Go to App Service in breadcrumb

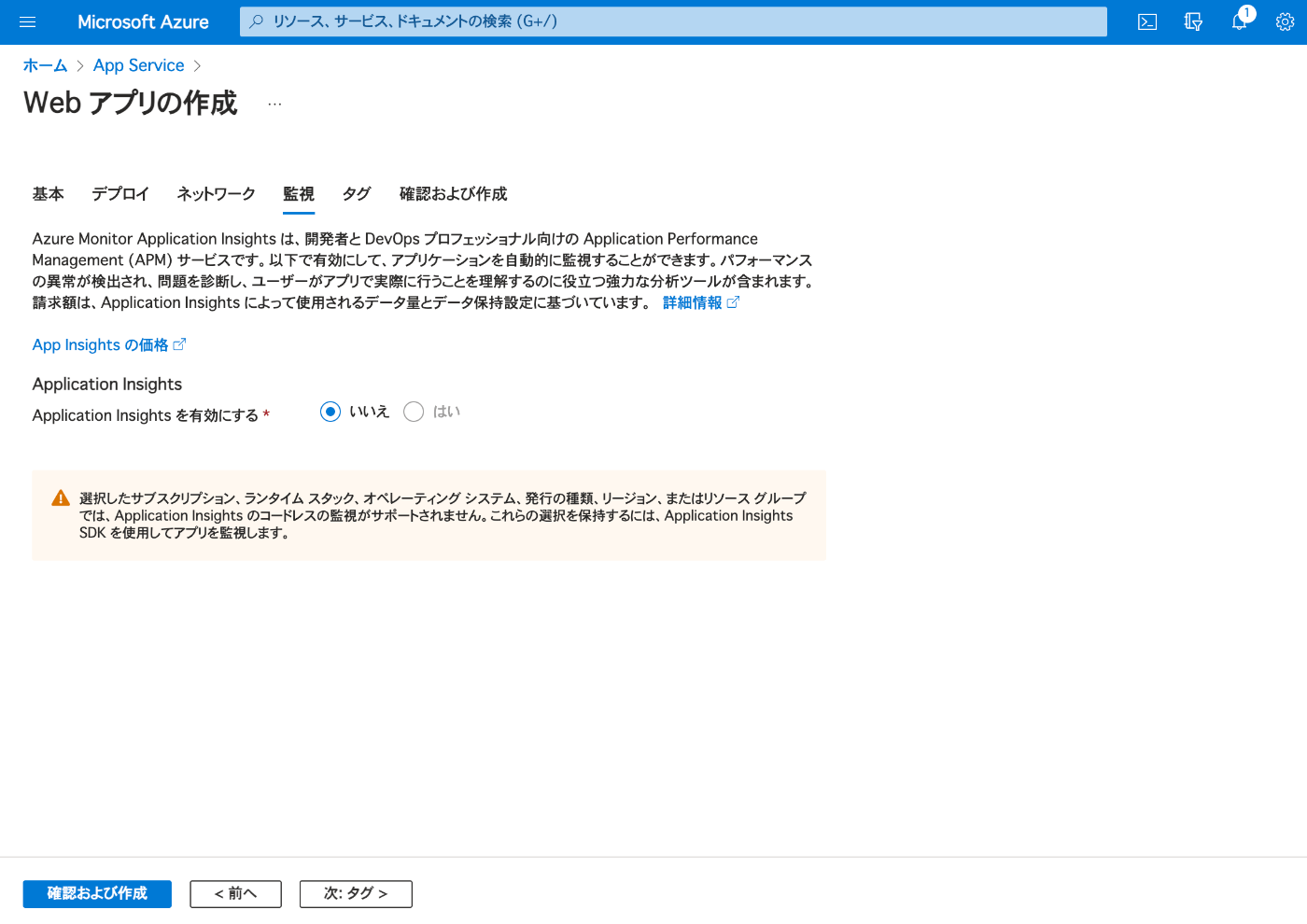click(x=139, y=65)
